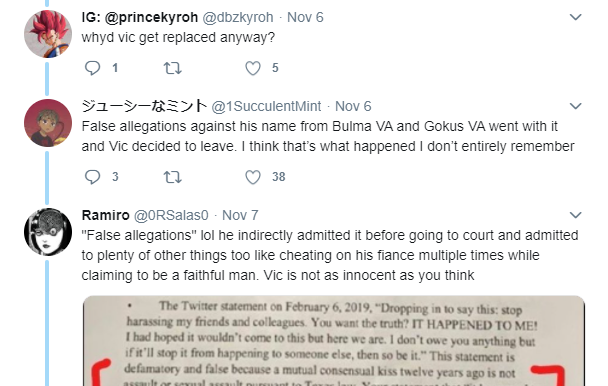Expand 1SucculentMint tweet's more options arrow
This screenshot has width=608, height=386.
point(575,106)
